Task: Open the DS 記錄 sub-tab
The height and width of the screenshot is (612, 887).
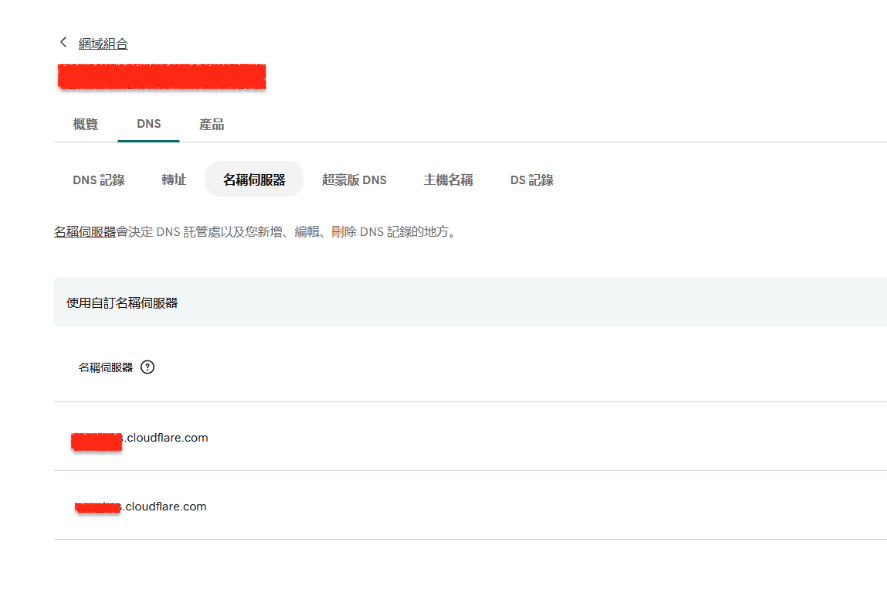Action: click(532, 180)
